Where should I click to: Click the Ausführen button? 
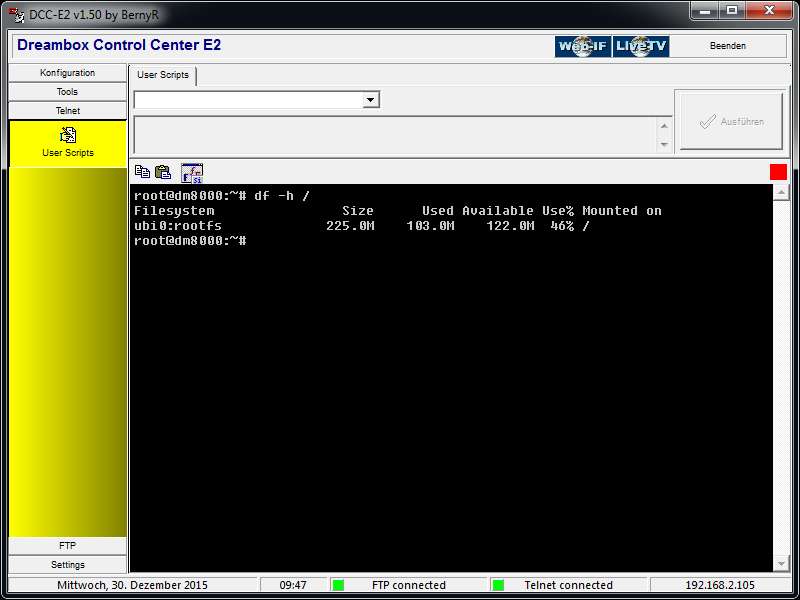click(731, 121)
